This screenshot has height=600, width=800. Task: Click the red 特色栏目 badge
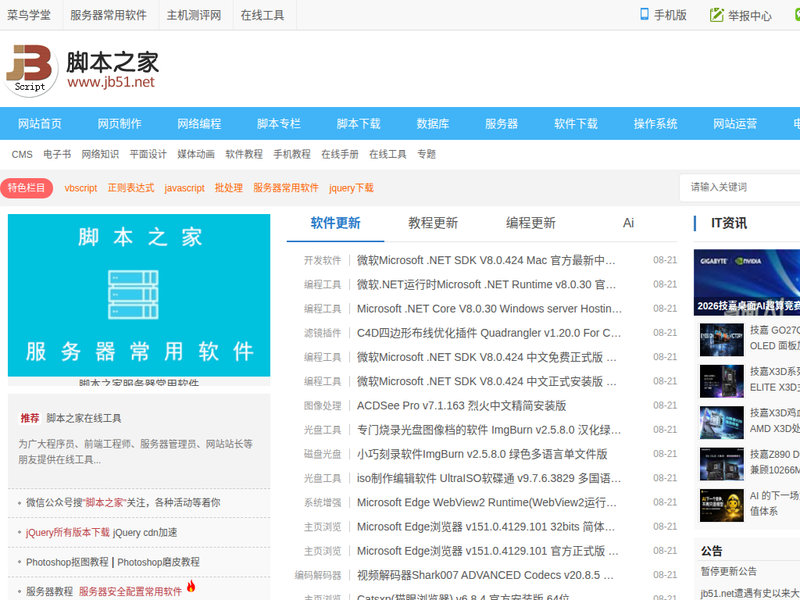pos(27,188)
